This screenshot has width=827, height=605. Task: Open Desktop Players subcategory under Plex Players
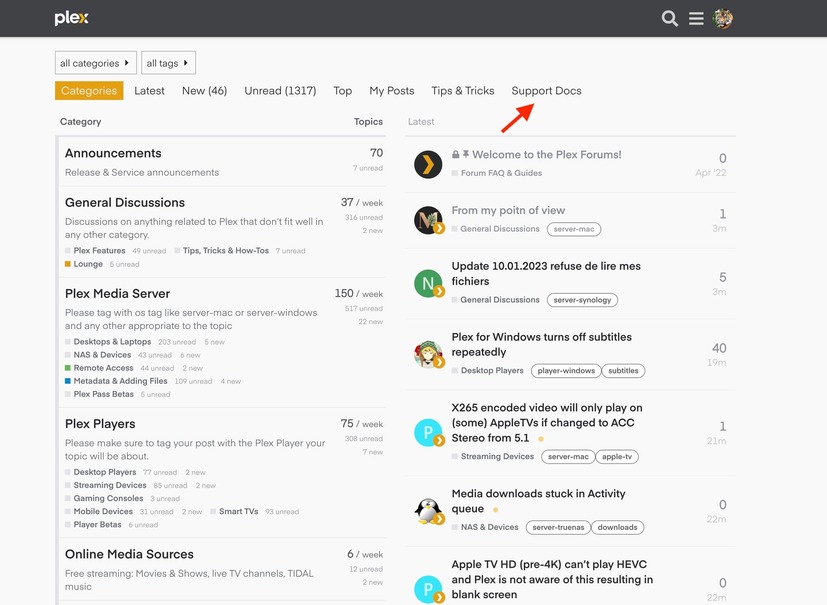click(105, 472)
